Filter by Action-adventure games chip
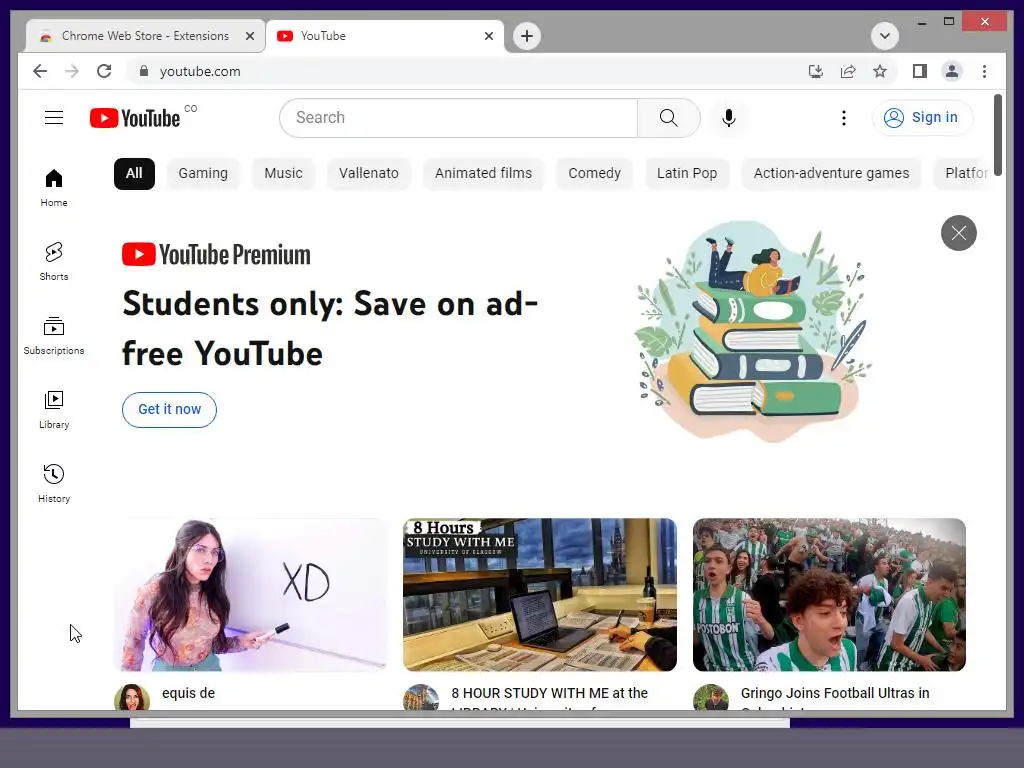 tap(831, 174)
